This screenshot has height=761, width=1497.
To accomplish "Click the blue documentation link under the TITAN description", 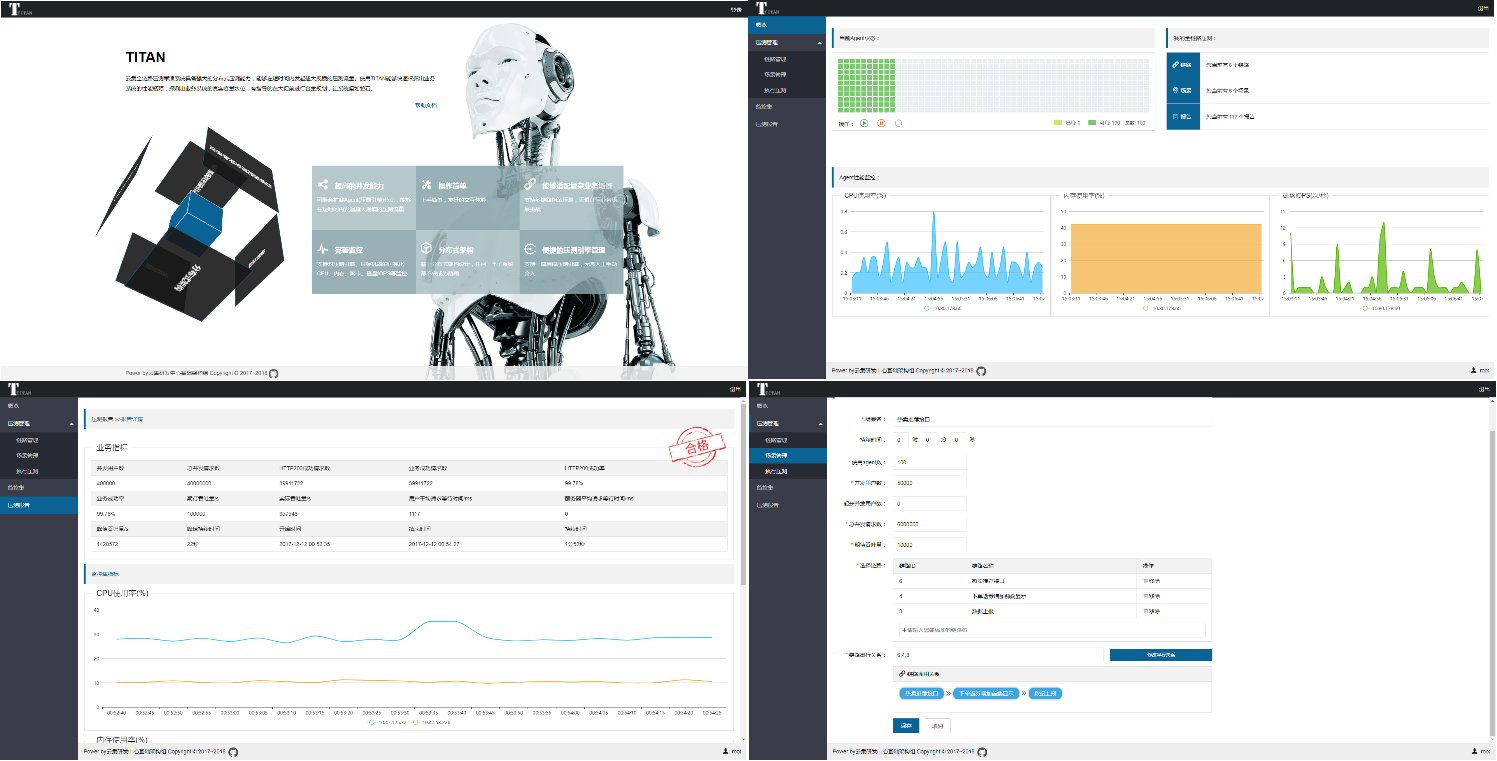I will pos(425,105).
